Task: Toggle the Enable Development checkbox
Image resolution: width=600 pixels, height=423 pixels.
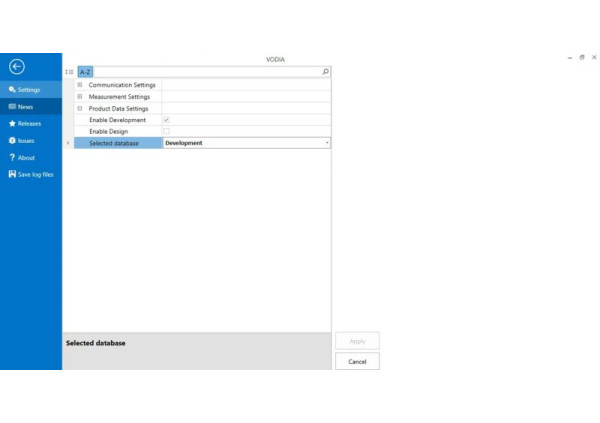Action: coord(166,120)
